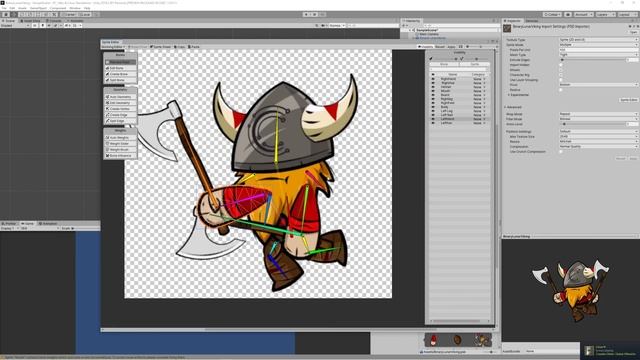Click the Sprite Sheet toolbar button

click(x=160, y=47)
